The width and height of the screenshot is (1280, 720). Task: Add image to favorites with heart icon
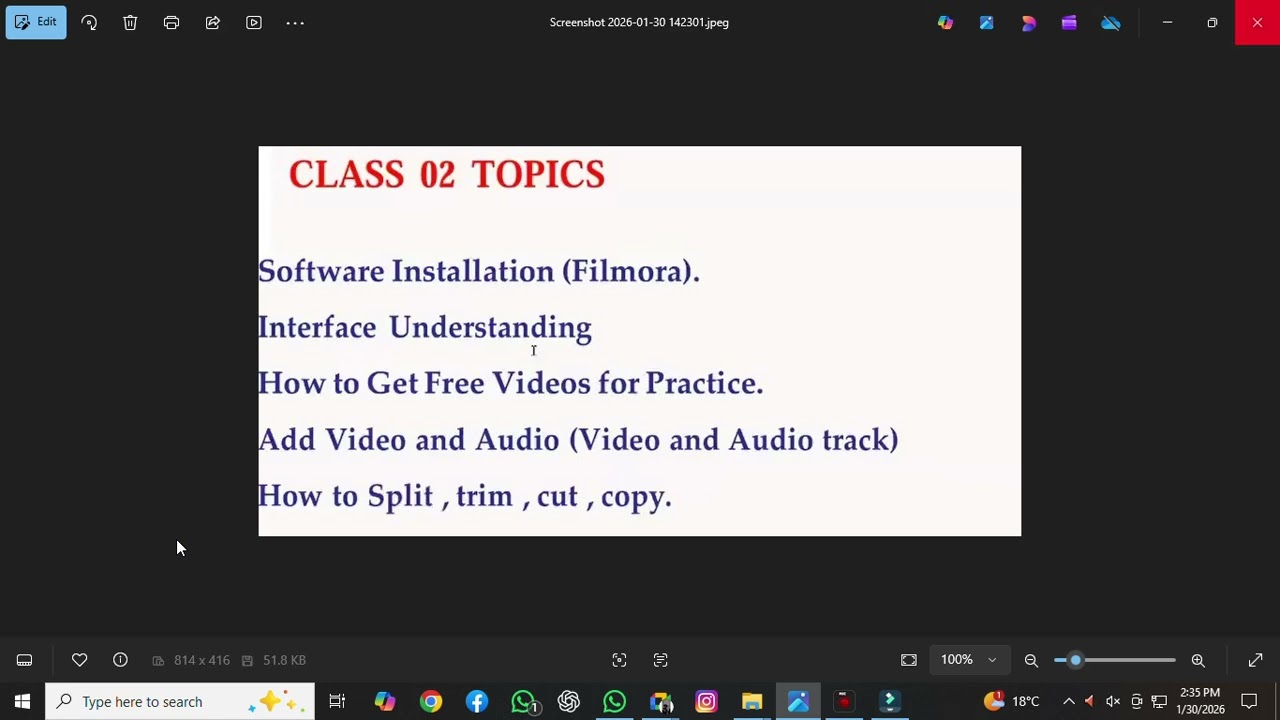coord(79,660)
